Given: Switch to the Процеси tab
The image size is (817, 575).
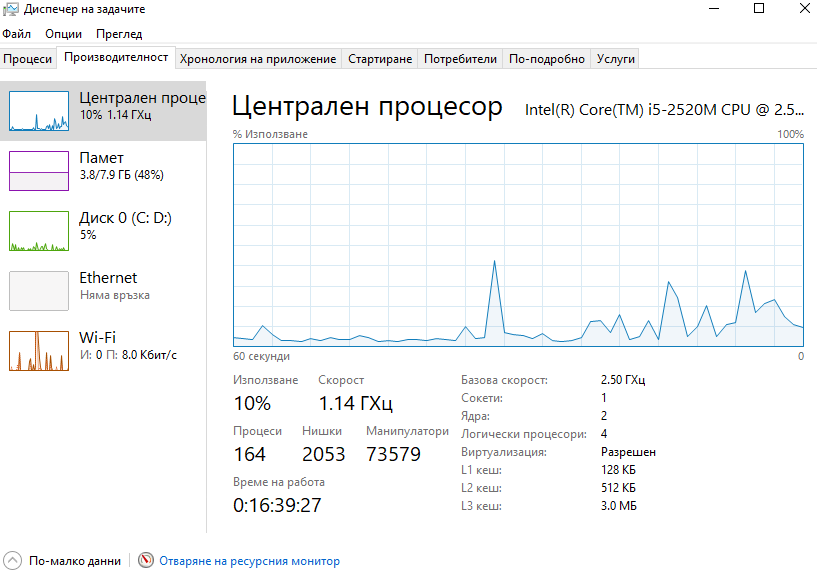Looking at the screenshot, I should (28, 59).
